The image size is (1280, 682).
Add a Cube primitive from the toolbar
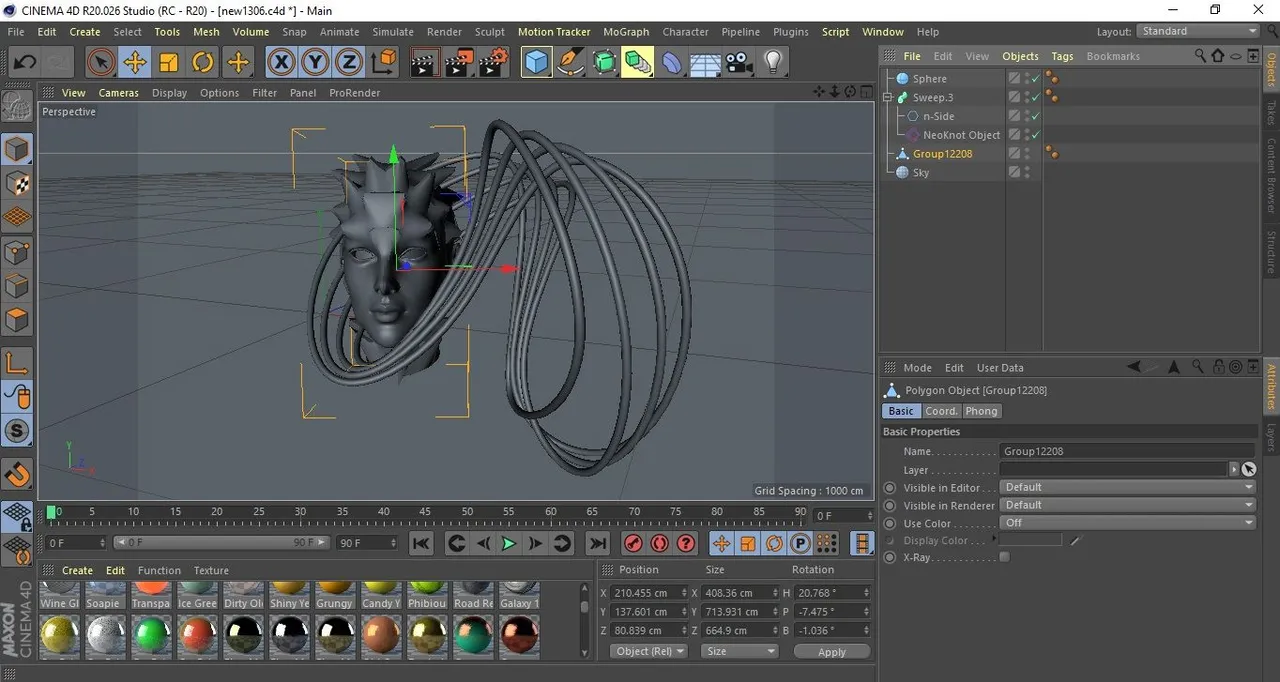pos(537,62)
